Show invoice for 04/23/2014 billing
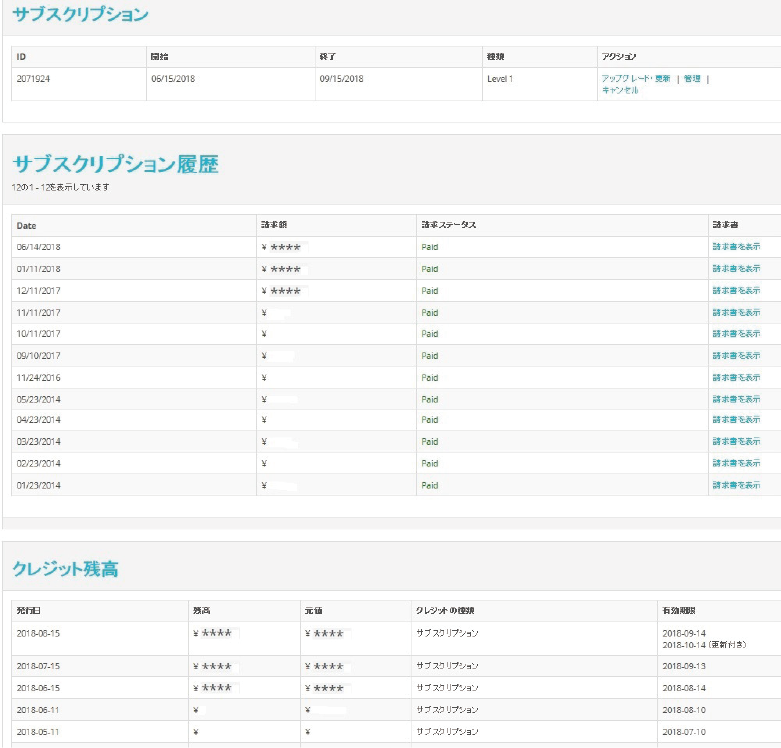The width and height of the screenshot is (781, 748). click(x=736, y=420)
